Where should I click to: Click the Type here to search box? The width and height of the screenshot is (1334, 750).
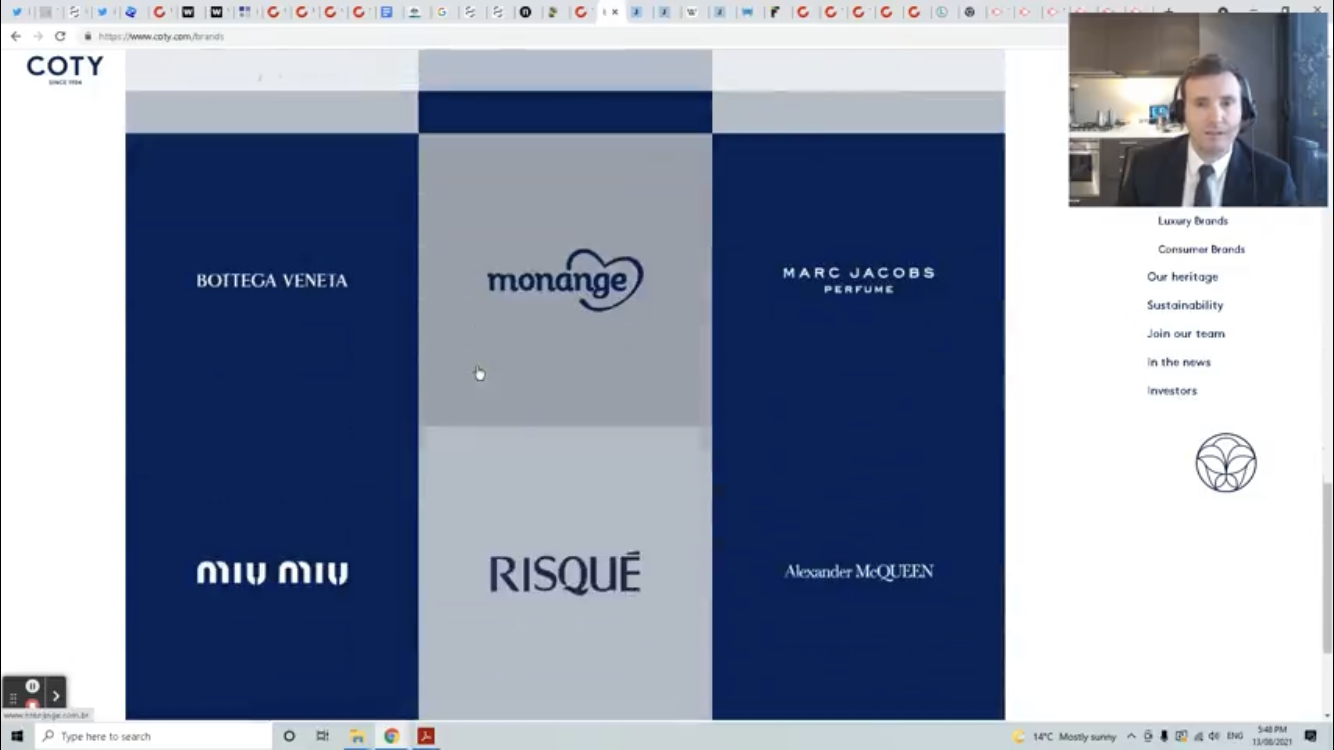[153, 736]
